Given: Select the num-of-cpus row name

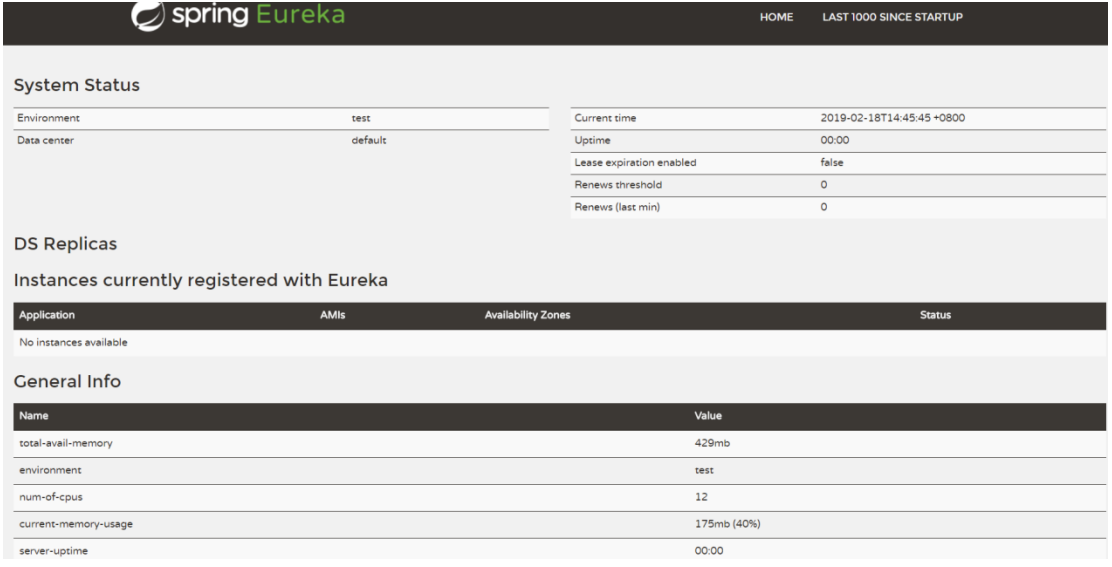Looking at the screenshot, I should [51, 498].
